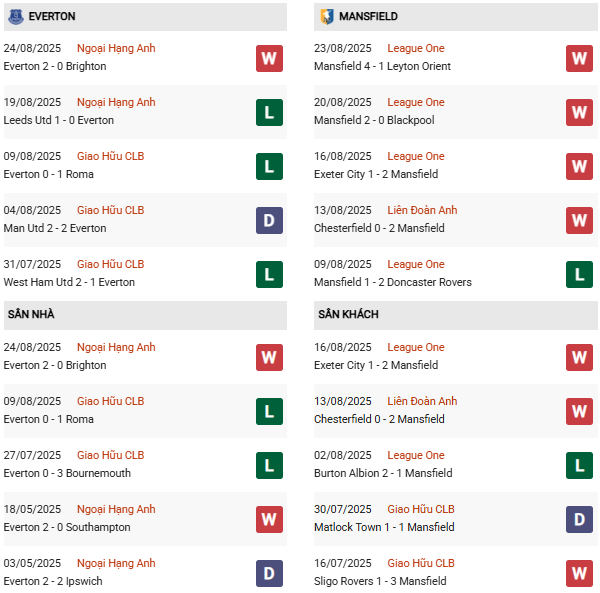Click the W badge for Everton 2-0 Southampton
Viewport: 600px width, 593px height.
click(269, 519)
